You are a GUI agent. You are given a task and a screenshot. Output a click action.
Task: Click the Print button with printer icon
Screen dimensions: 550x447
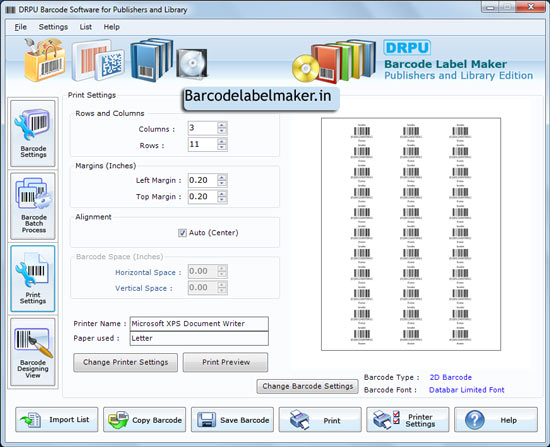click(320, 420)
